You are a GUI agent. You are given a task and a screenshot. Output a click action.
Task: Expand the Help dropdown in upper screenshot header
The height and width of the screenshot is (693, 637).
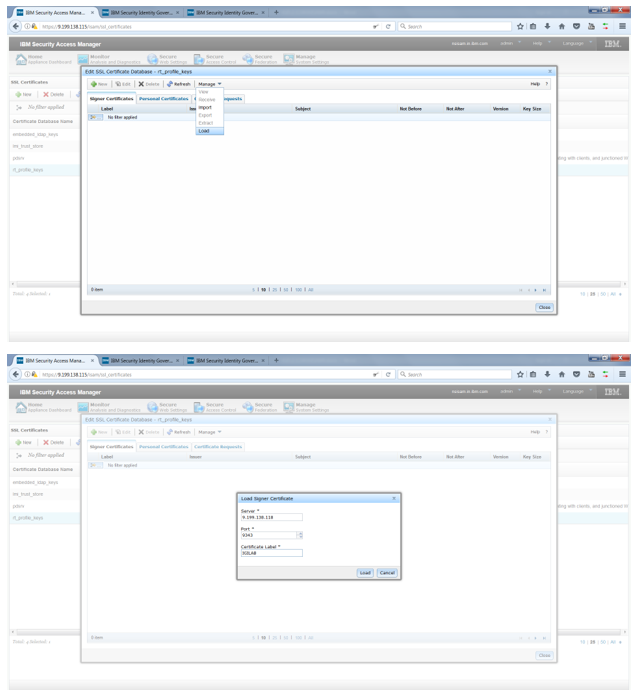[542, 43]
